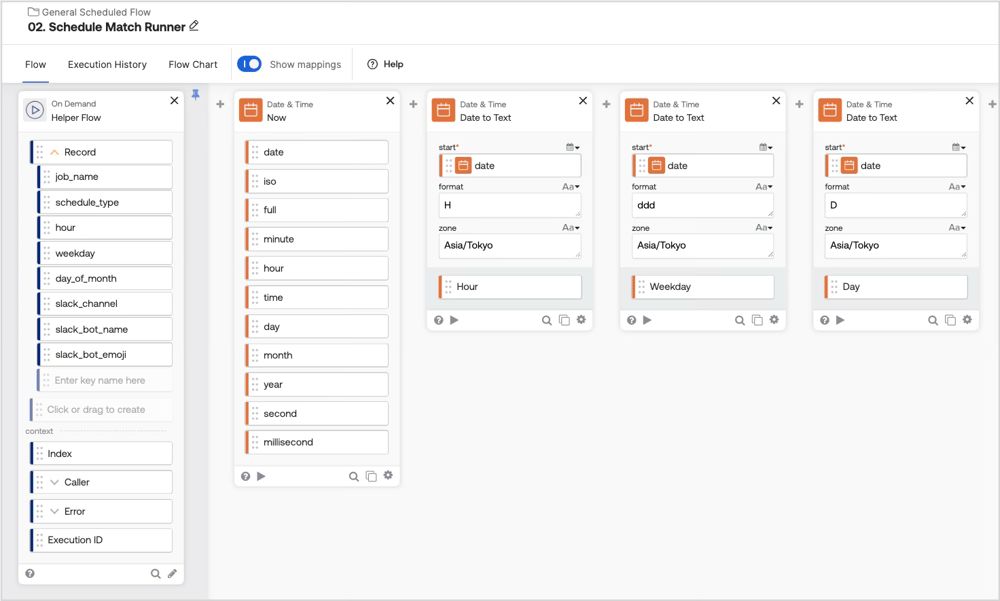Click the help question icon on Weekday card

point(632,320)
